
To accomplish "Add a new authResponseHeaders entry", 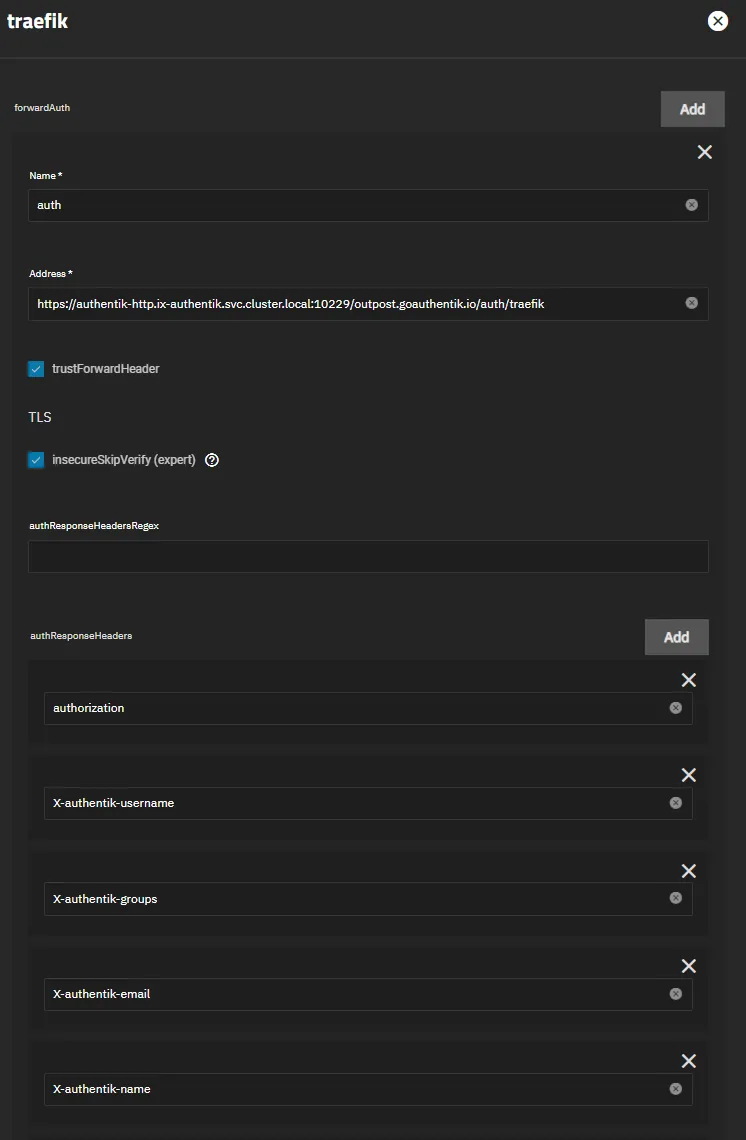I will (x=676, y=637).
